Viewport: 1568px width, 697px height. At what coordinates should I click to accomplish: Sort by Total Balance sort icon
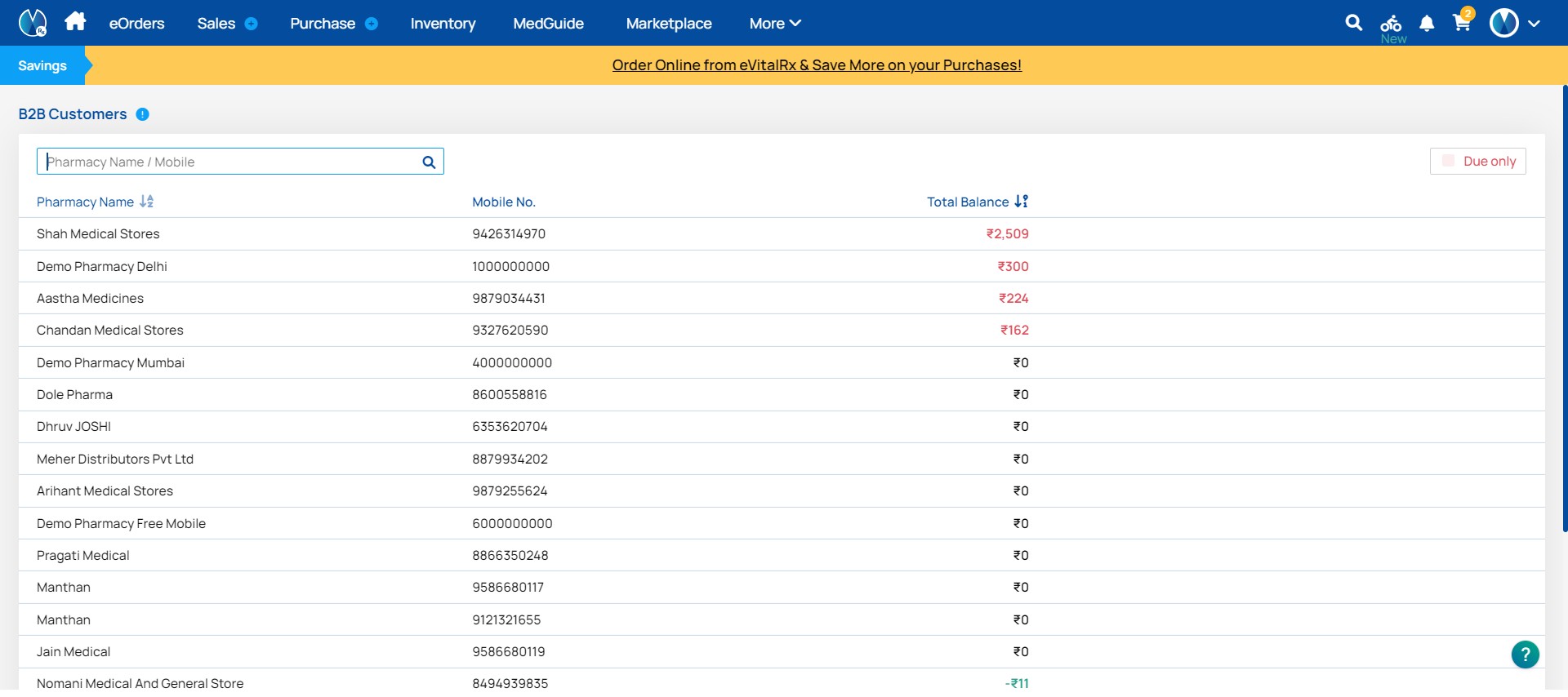[1022, 201]
